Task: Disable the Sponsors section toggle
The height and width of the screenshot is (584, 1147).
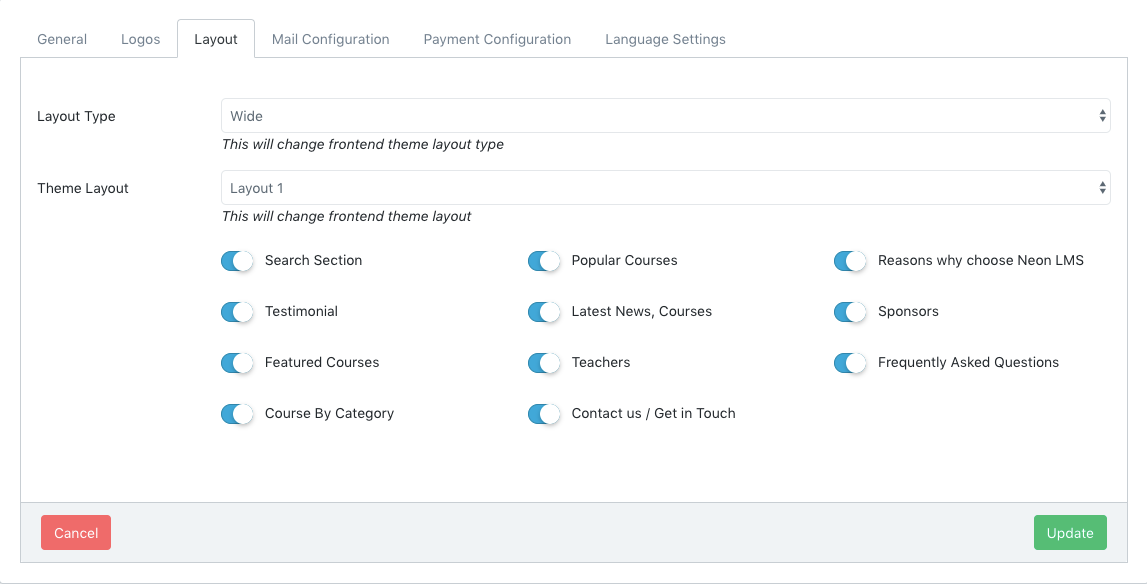Action: (x=850, y=312)
